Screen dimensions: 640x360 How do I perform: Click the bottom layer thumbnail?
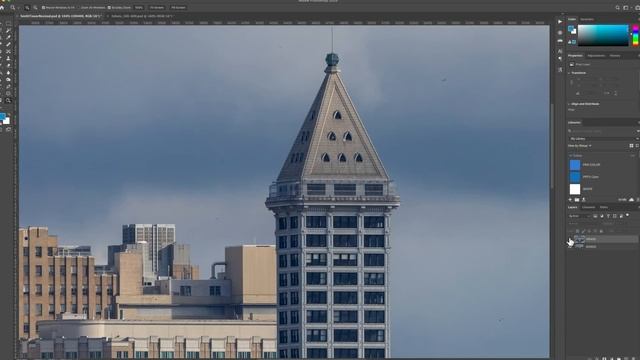click(x=580, y=246)
